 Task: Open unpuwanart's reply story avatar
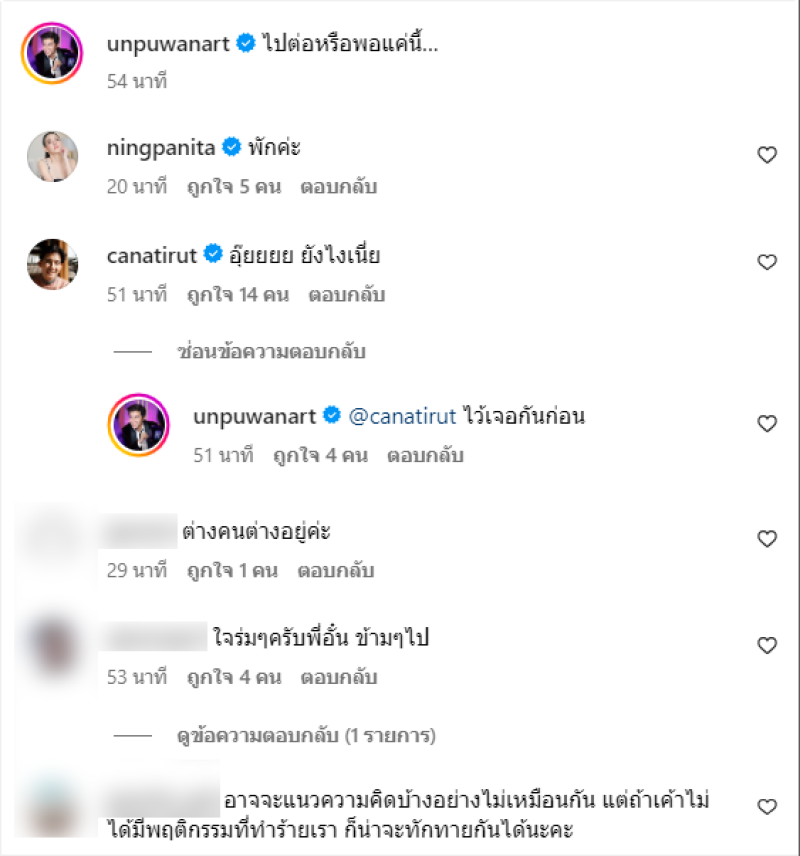pos(139,425)
